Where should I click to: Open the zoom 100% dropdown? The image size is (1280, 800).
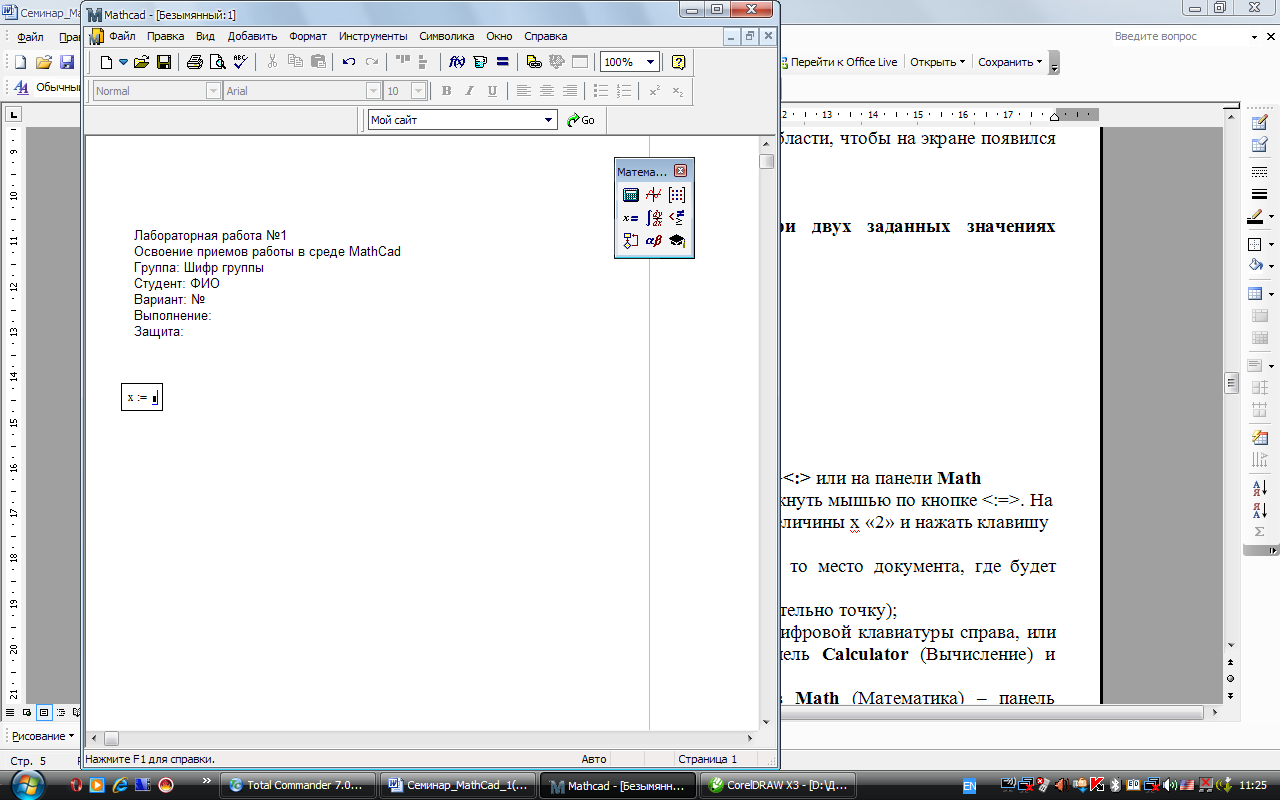(651, 62)
